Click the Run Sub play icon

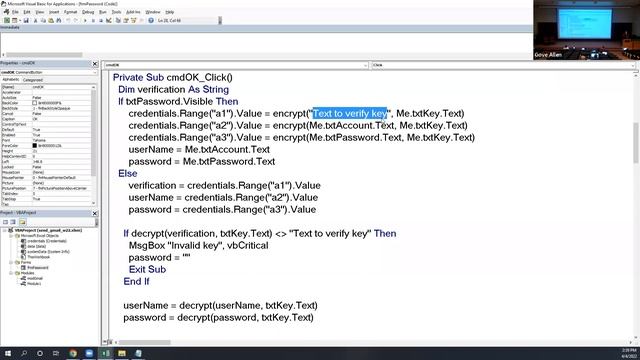point(85,20)
